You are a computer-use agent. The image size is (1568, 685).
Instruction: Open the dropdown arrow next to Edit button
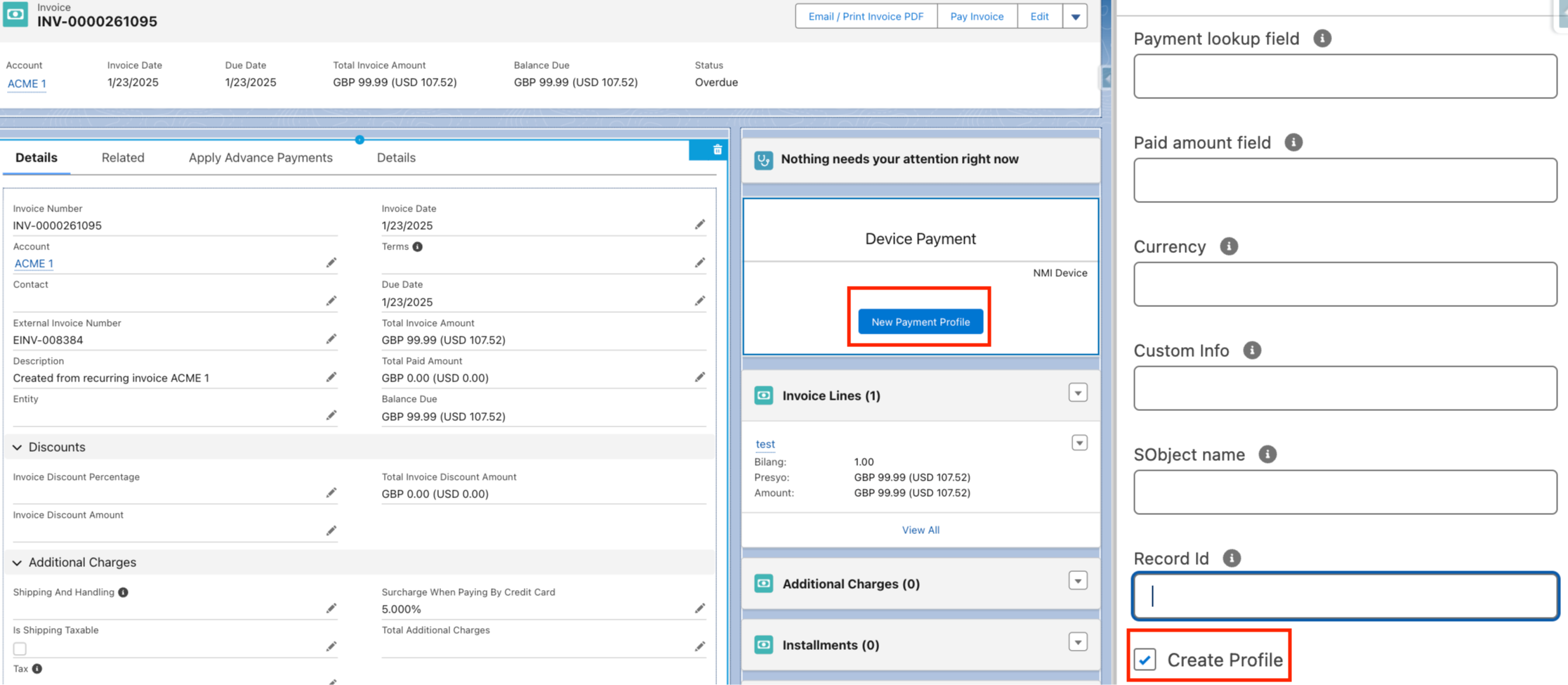(1075, 17)
